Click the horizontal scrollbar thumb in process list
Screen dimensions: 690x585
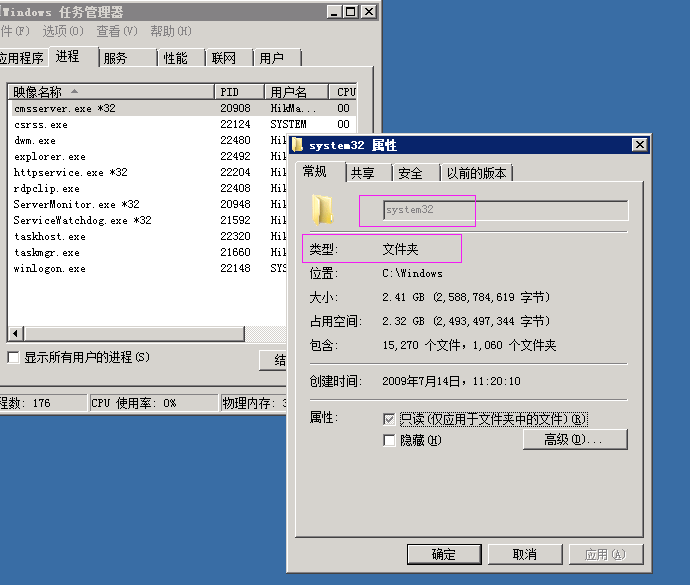134,334
